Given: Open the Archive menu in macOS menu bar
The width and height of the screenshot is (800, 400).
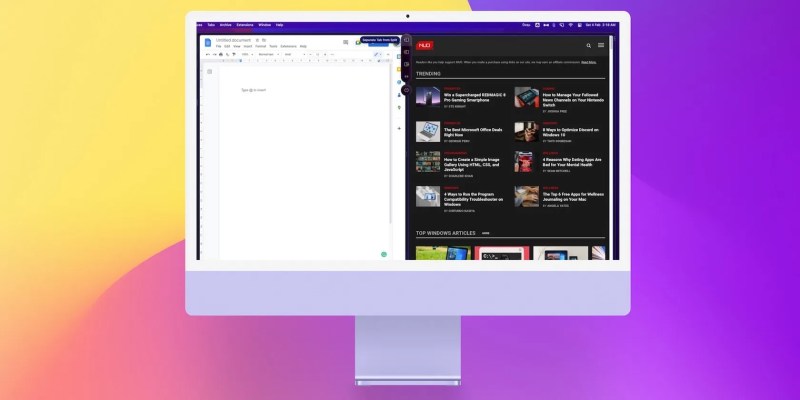Looking at the screenshot, I should 226,25.
